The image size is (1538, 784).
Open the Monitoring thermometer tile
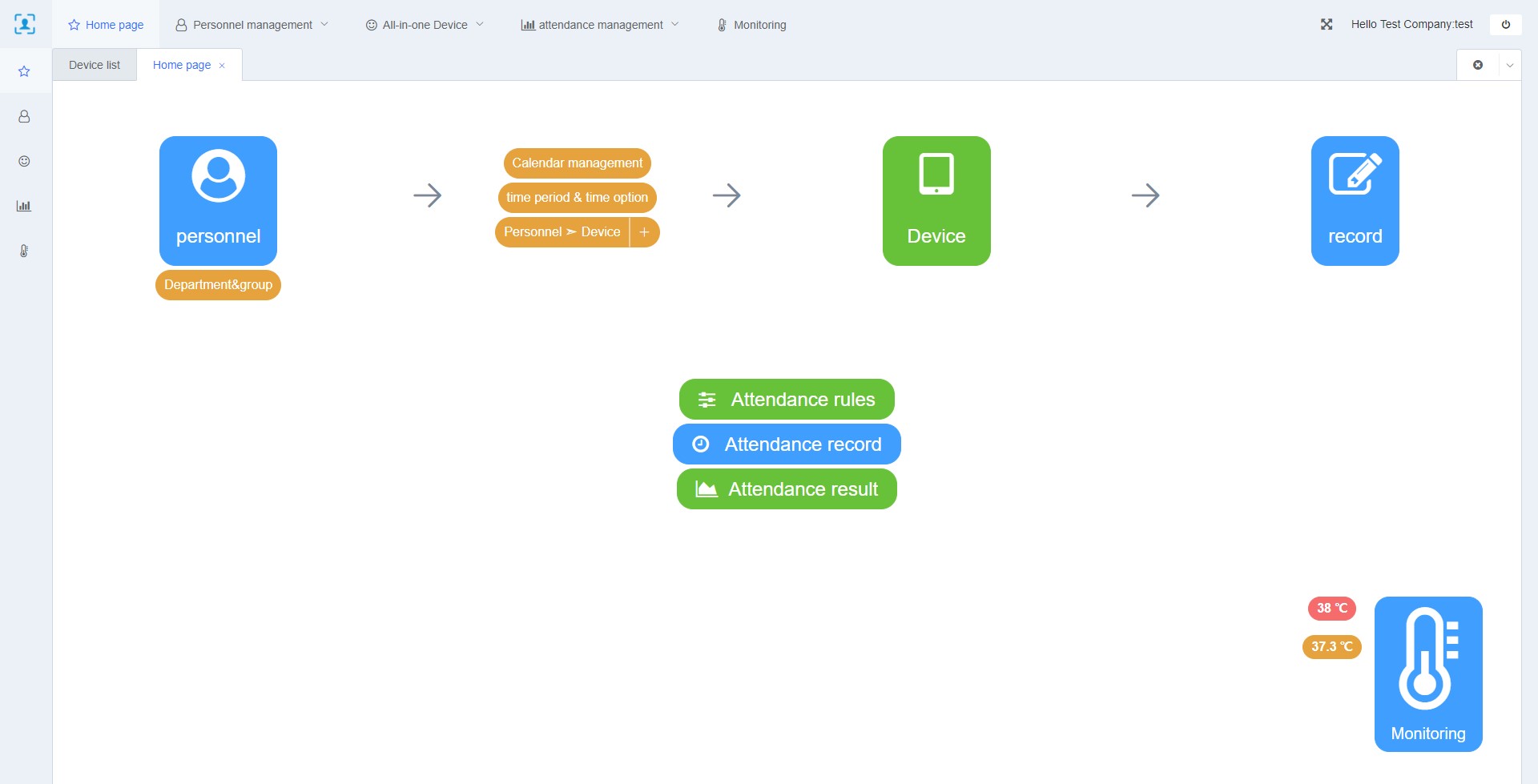(x=1427, y=673)
